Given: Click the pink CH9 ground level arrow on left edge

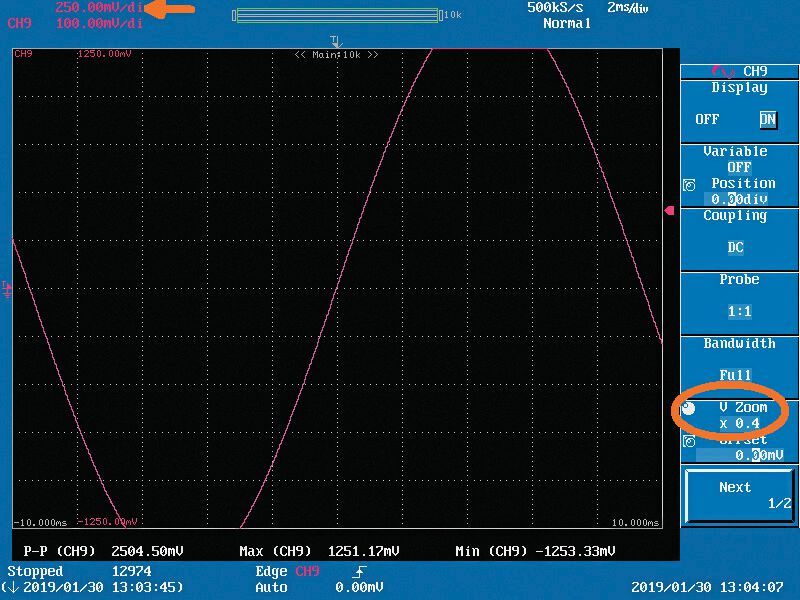Looking at the screenshot, I should click(8, 289).
